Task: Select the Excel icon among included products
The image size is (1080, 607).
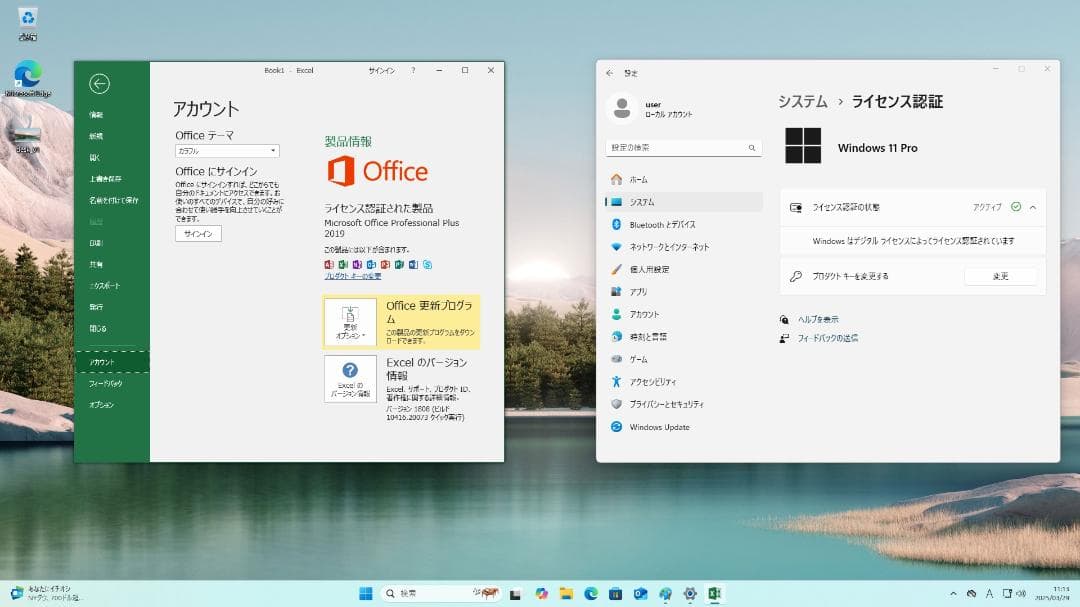Action: coord(342,264)
